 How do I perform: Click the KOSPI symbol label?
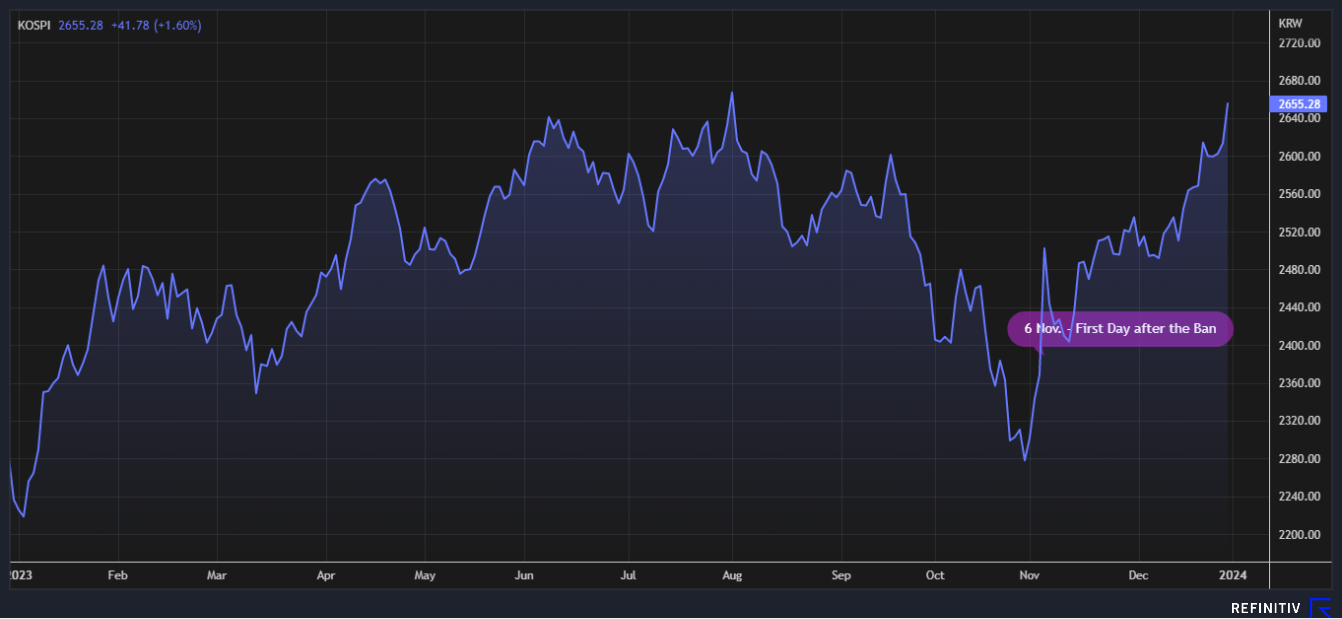pyautogui.click(x=35, y=25)
